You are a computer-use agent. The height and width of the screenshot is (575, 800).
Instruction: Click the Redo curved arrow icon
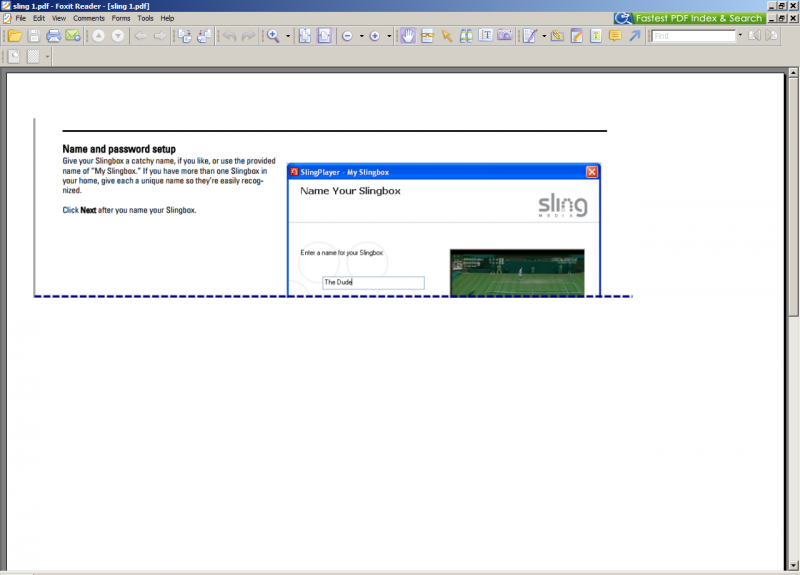click(x=248, y=36)
